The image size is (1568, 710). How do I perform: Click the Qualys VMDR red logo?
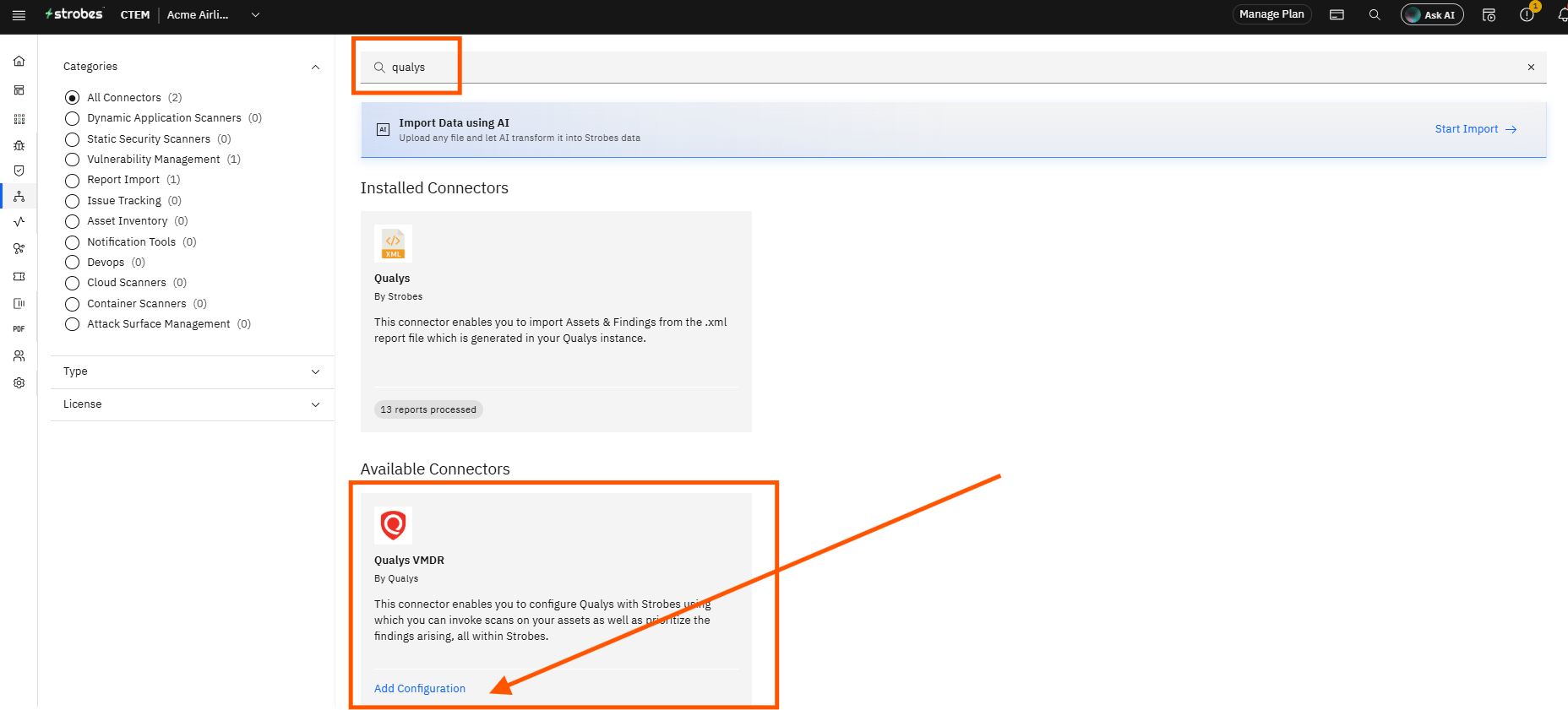393,525
